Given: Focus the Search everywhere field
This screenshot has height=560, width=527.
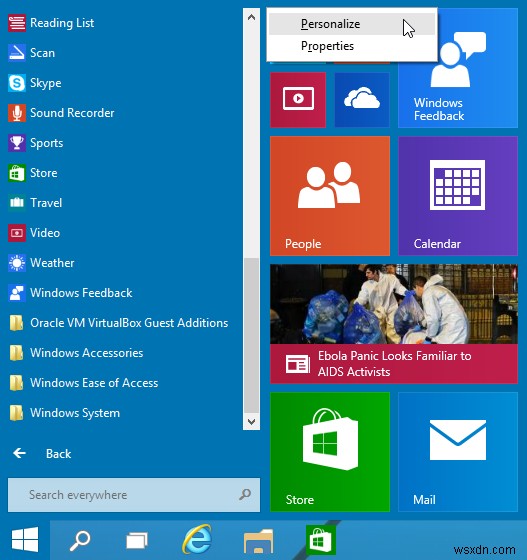Looking at the screenshot, I should pyautogui.click(x=134, y=495).
